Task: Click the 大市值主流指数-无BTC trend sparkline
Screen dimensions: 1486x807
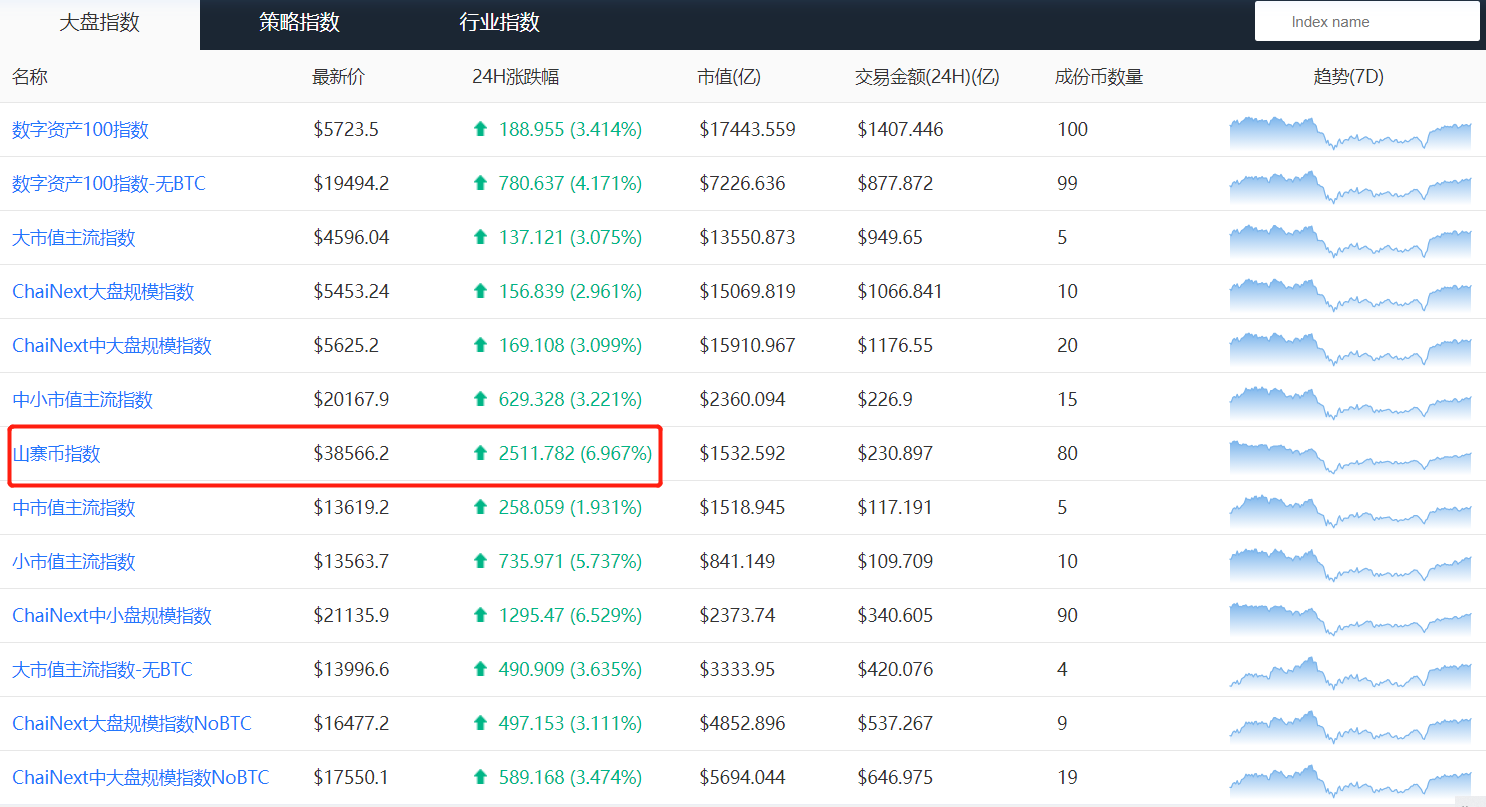Action: (1350, 672)
